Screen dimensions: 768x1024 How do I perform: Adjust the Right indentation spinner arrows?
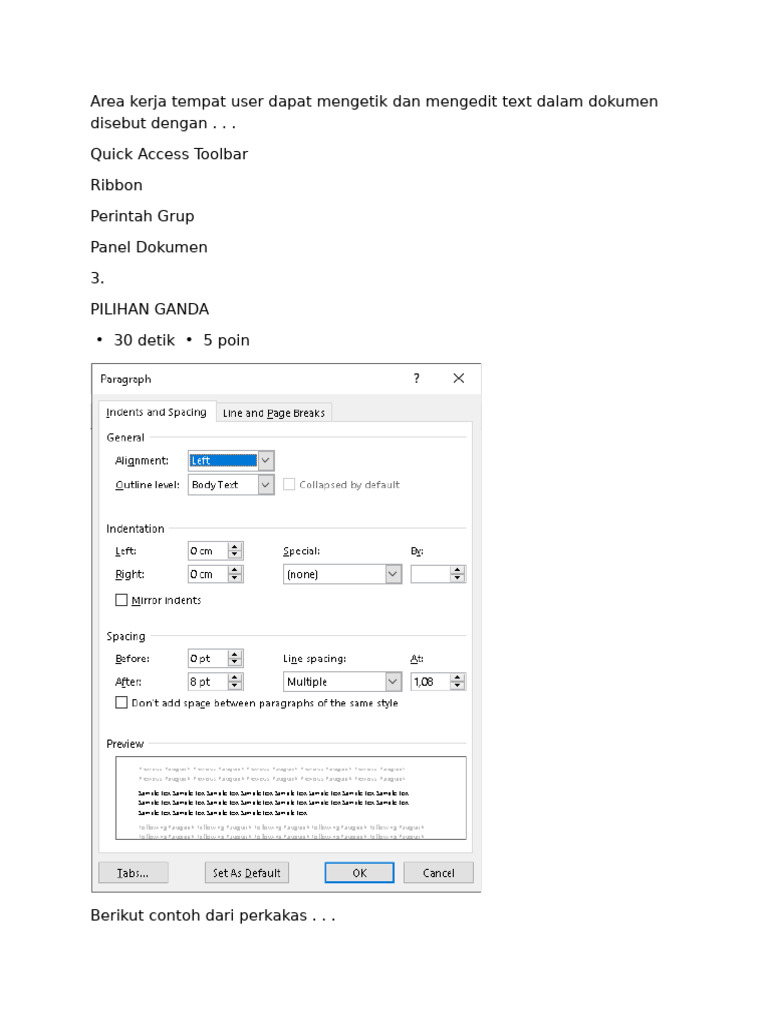point(235,574)
